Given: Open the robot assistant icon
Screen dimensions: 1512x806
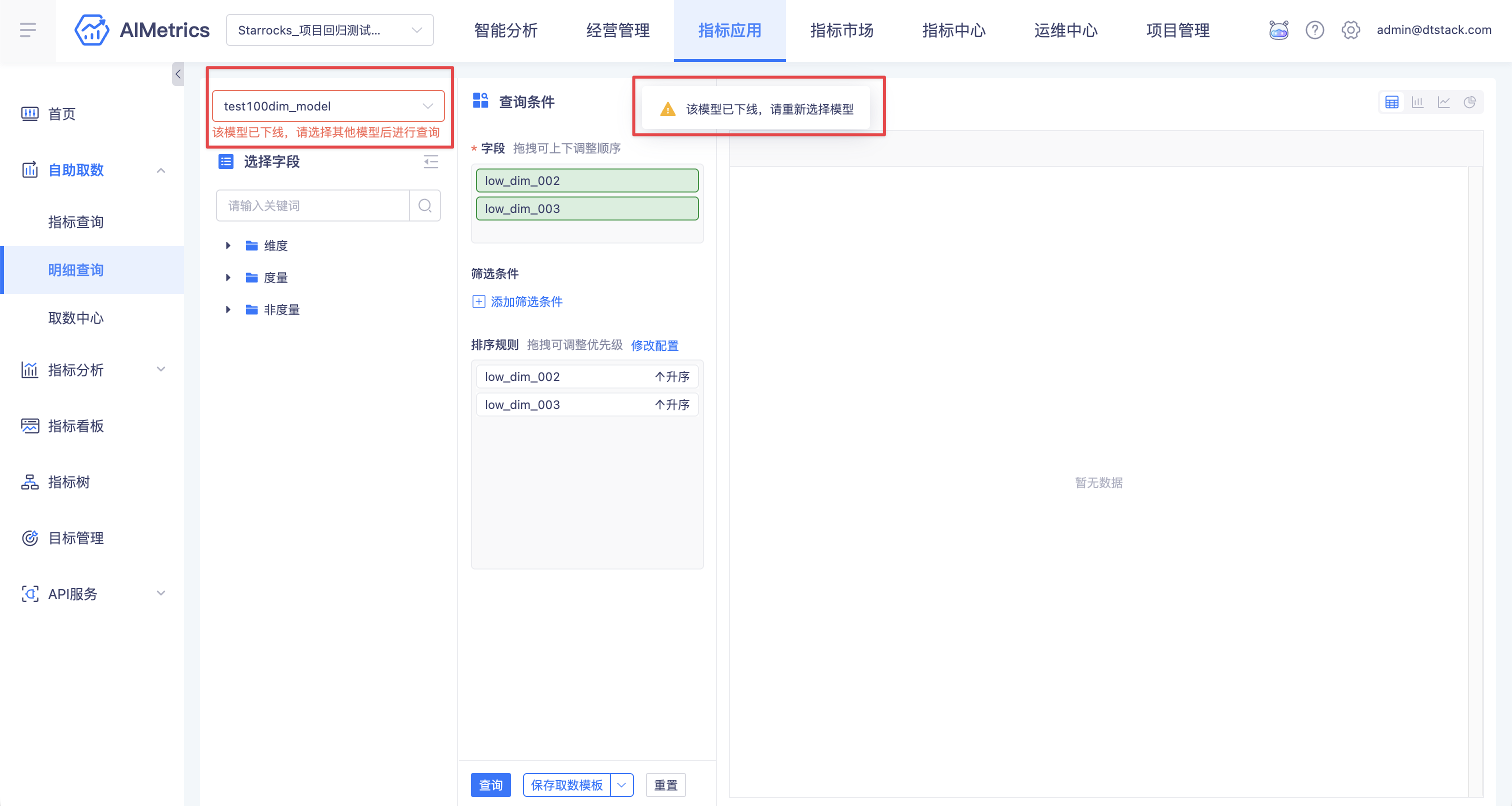Looking at the screenshot, I should coord(1278,30).
